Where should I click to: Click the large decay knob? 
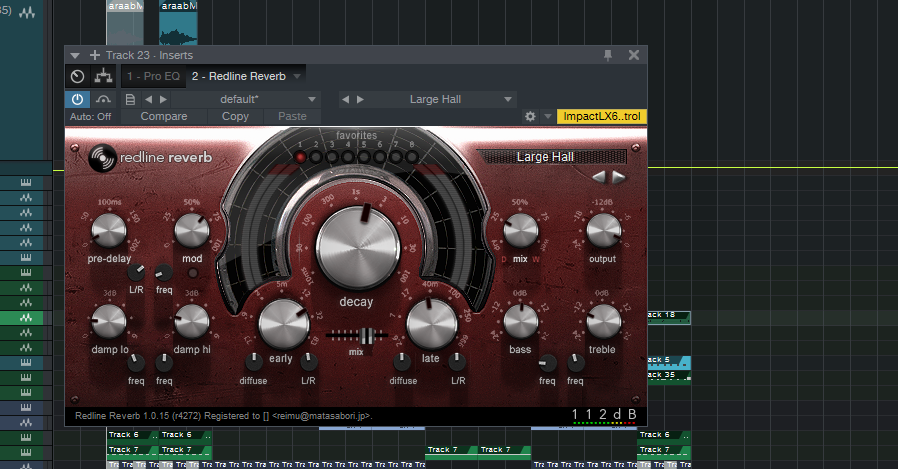[357, 248]
